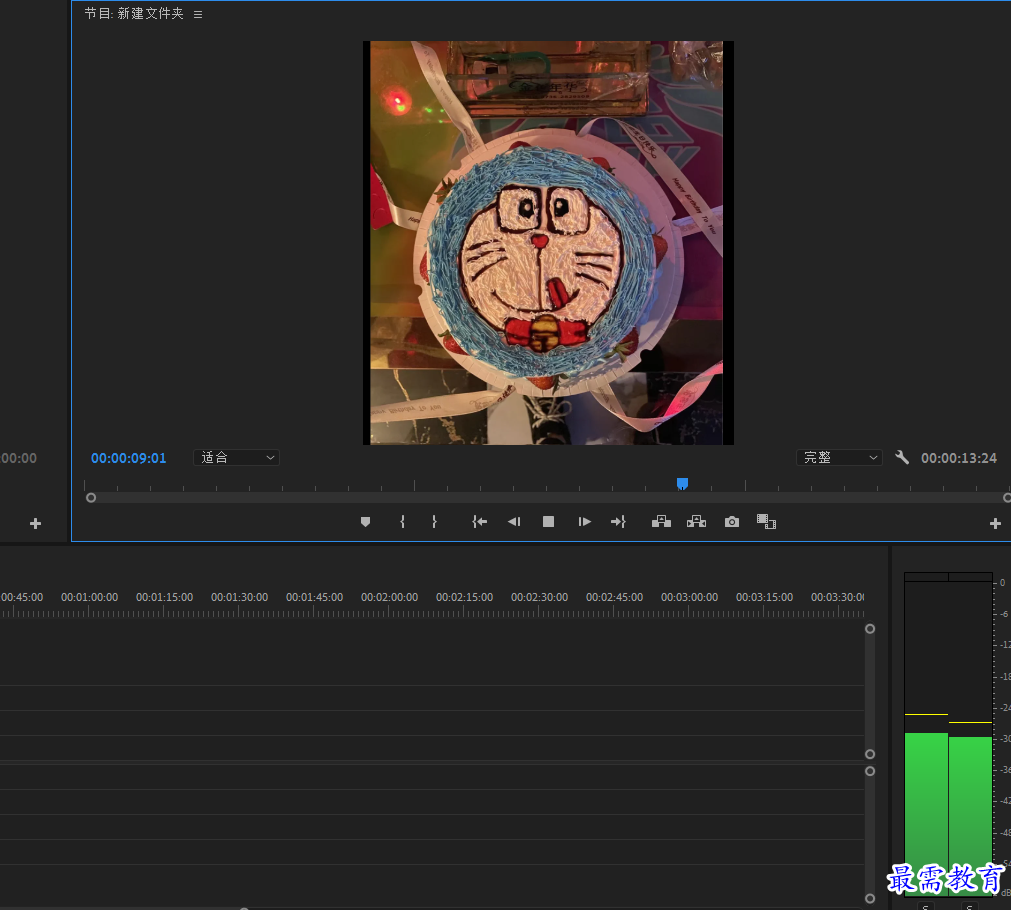The width and height of the screenshot is (1011, 910).
Task: Step back one frame
Action: coord(514,522)
